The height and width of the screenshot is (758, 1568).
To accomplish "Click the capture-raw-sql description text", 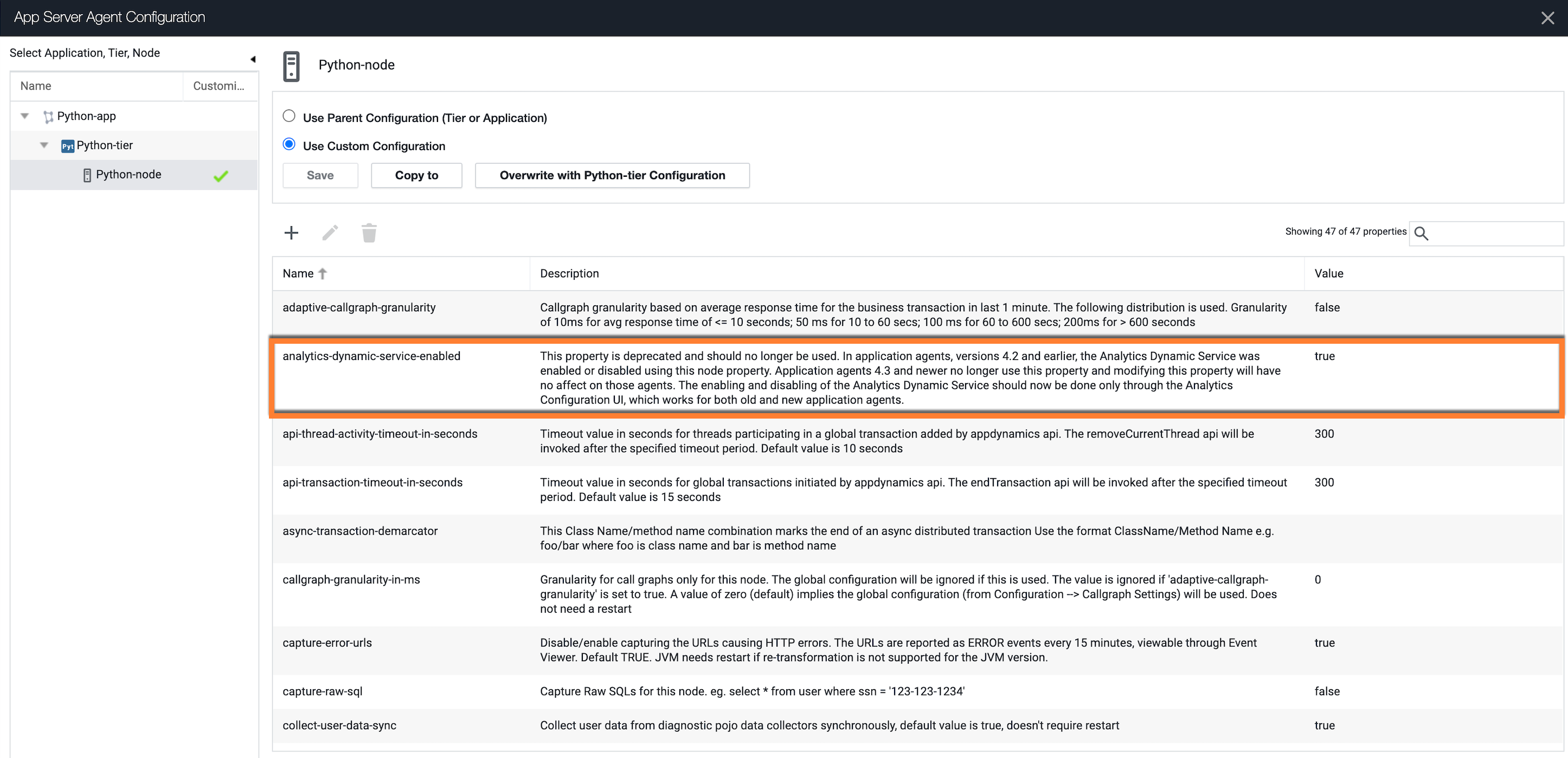I will 753,692.
